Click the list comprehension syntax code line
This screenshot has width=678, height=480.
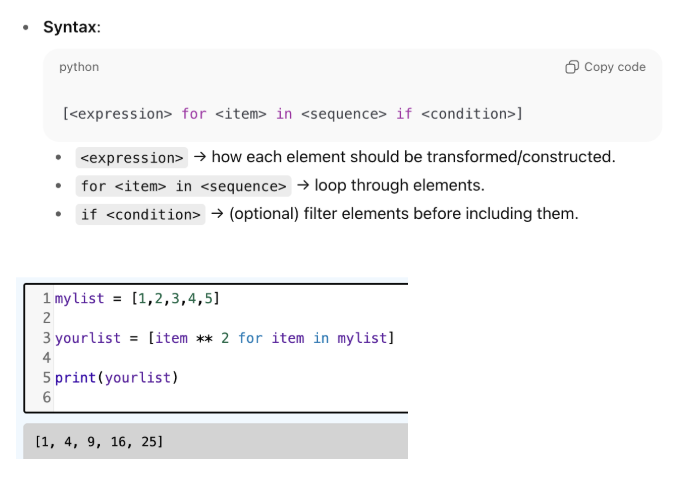[x=292, y=113]
